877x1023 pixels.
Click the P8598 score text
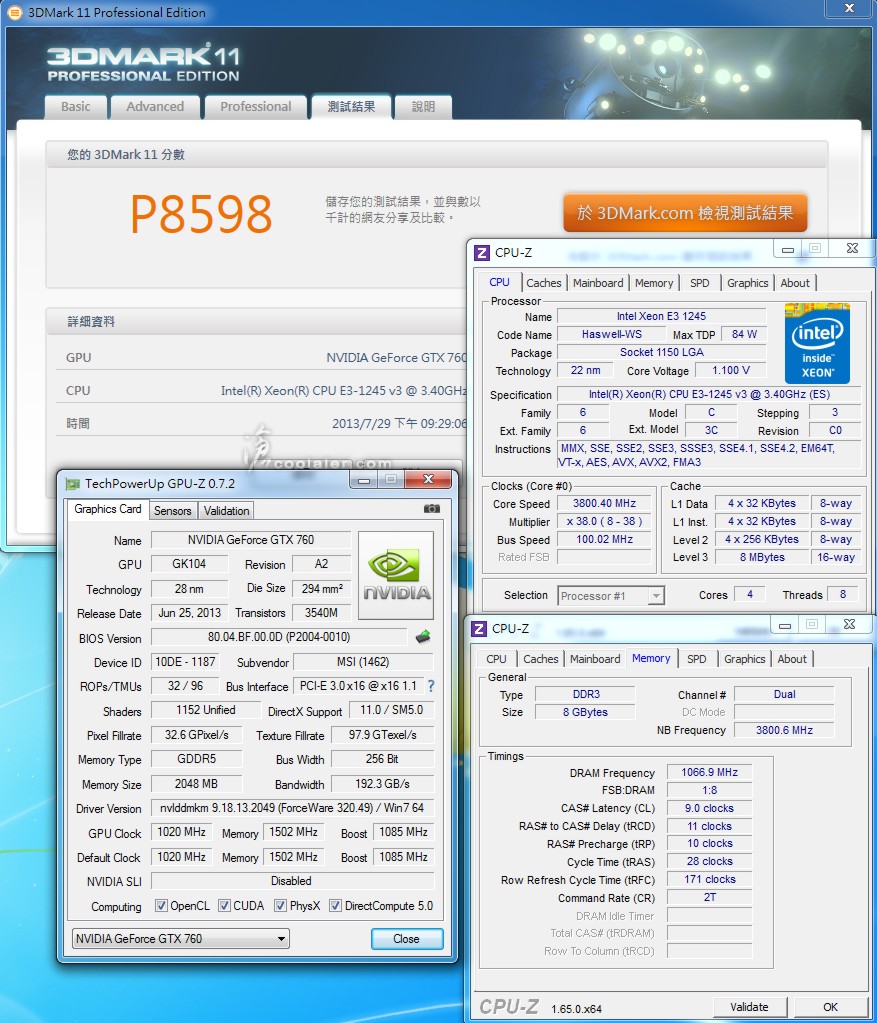click(201, 214)
